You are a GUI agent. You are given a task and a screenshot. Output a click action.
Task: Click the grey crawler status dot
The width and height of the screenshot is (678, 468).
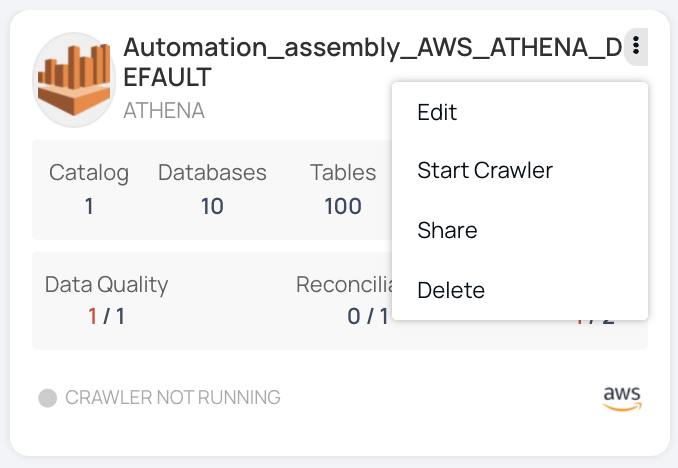pyautogui.click(x=48, y=398)
